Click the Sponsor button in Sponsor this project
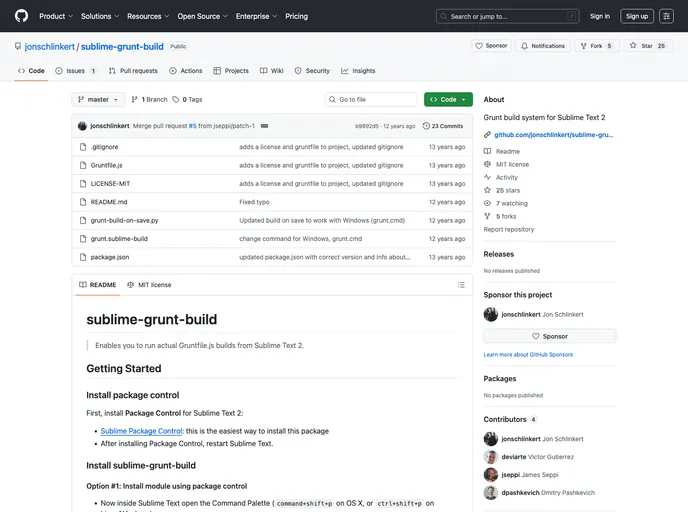Viewport: 688px width, 512px height. pos(550,336)
